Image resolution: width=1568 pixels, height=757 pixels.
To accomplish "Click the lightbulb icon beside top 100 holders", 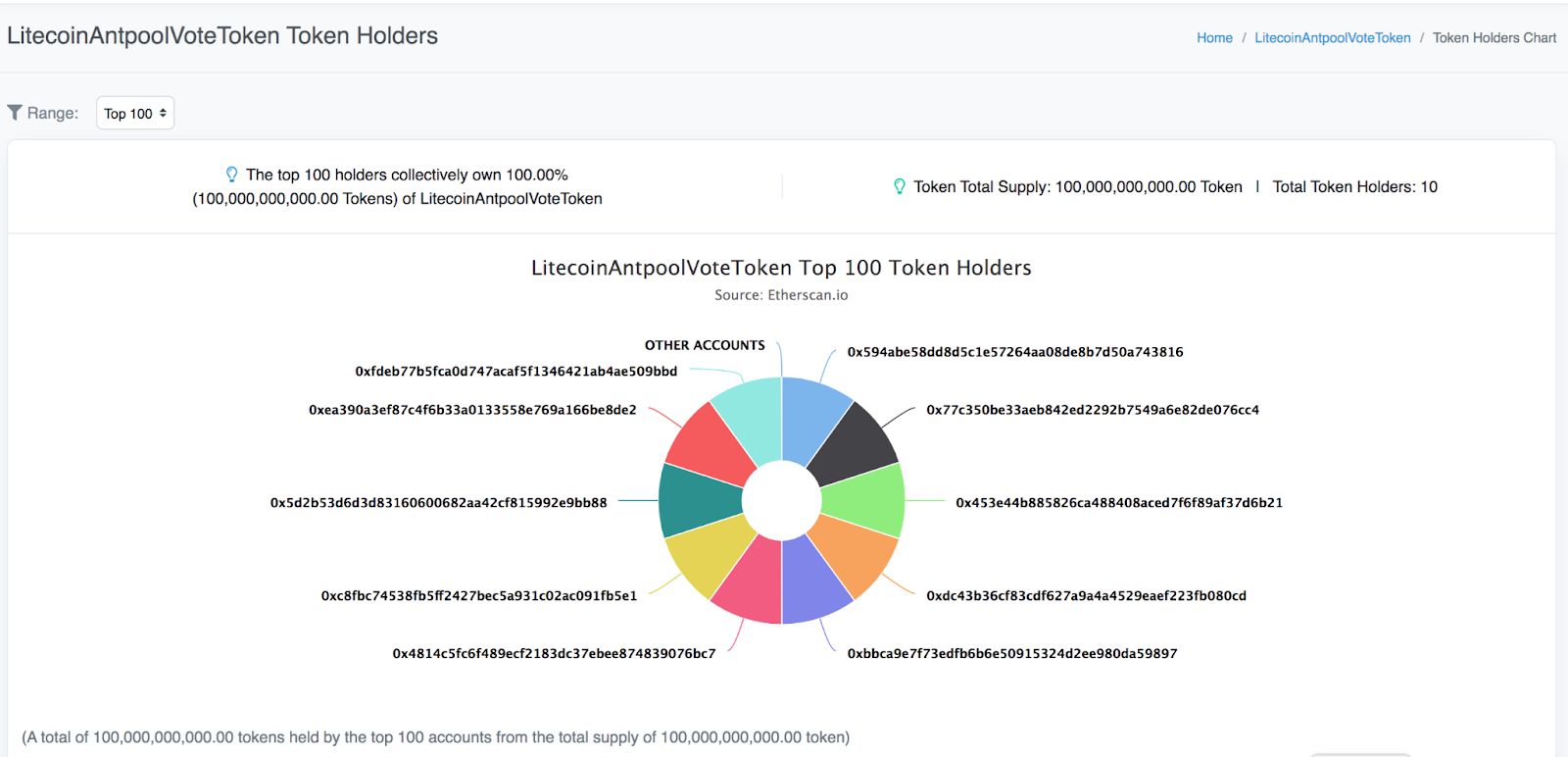I will pyautogui.click(x=232, y=175).
